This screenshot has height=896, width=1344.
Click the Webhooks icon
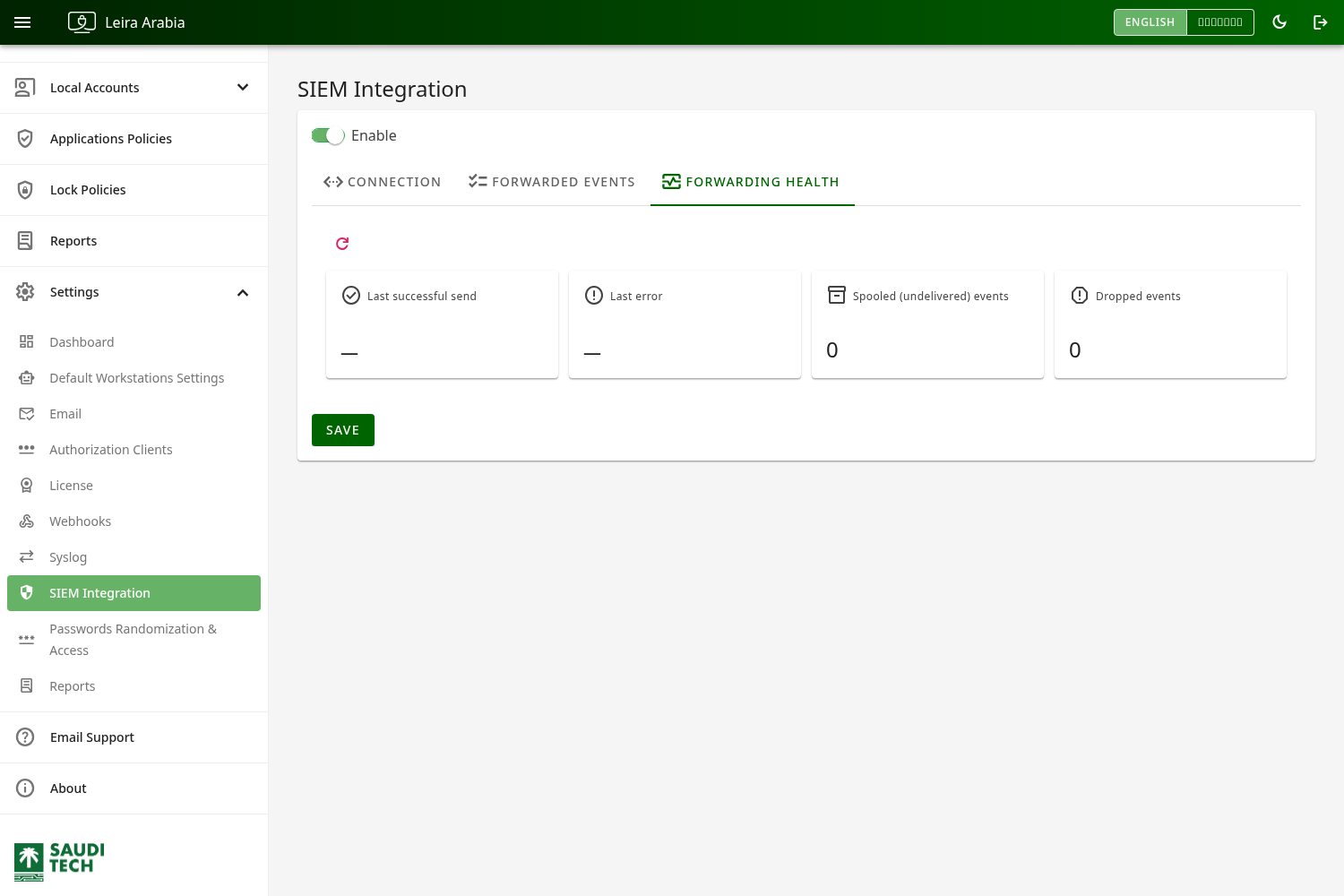(27, 521)
